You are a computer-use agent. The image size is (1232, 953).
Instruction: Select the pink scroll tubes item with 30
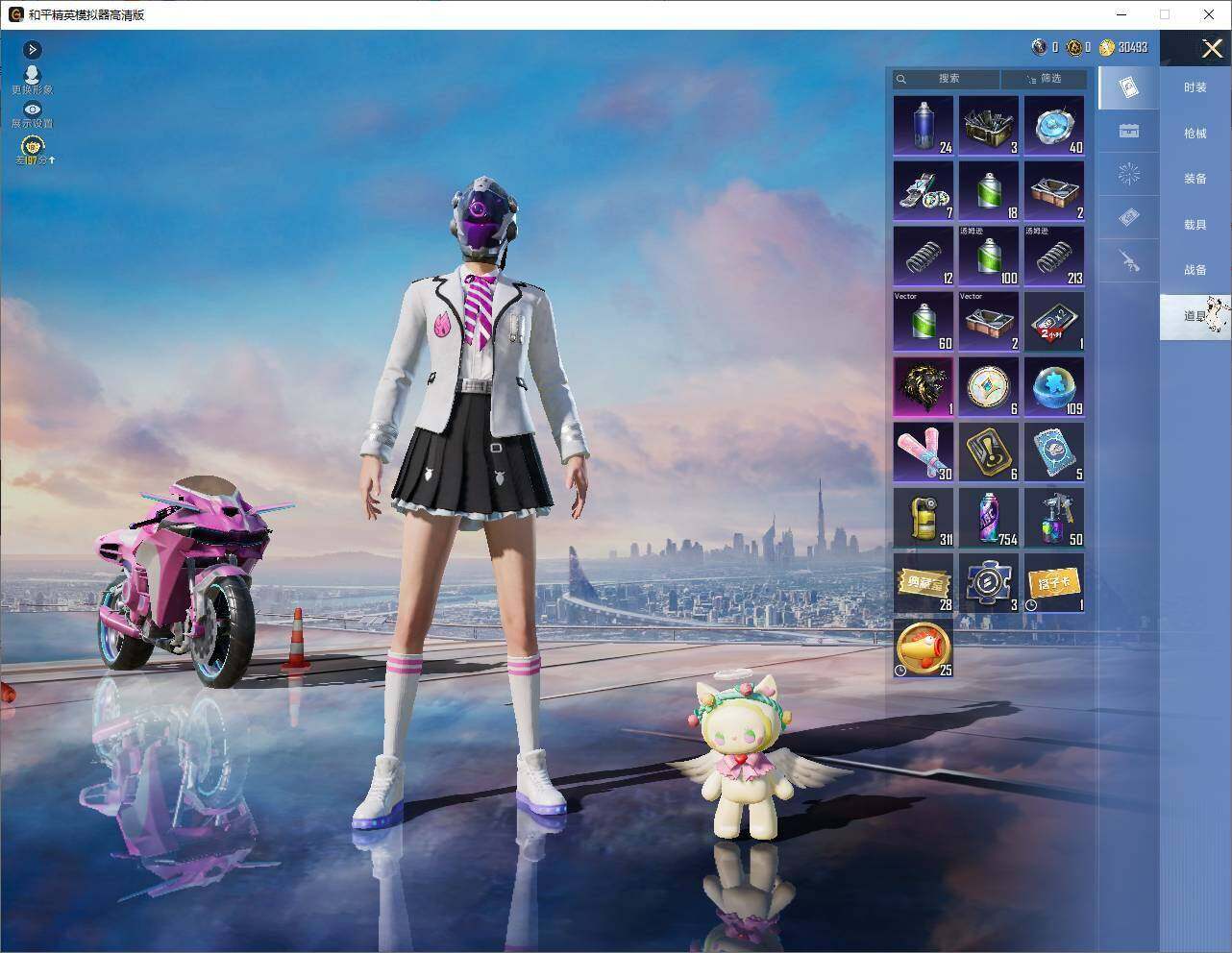point(924,452)
